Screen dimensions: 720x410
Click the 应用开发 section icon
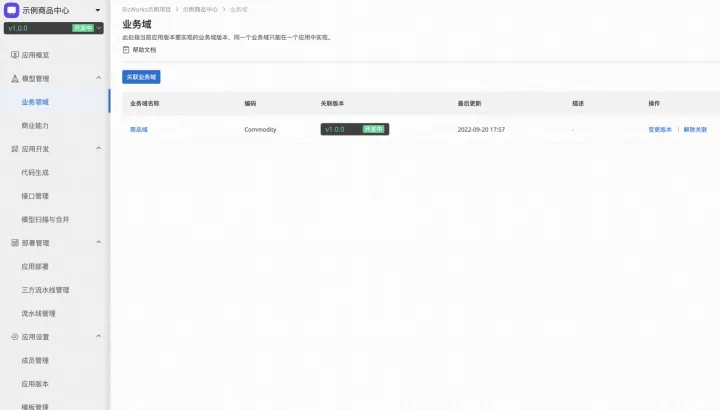[x=15, y=149]
